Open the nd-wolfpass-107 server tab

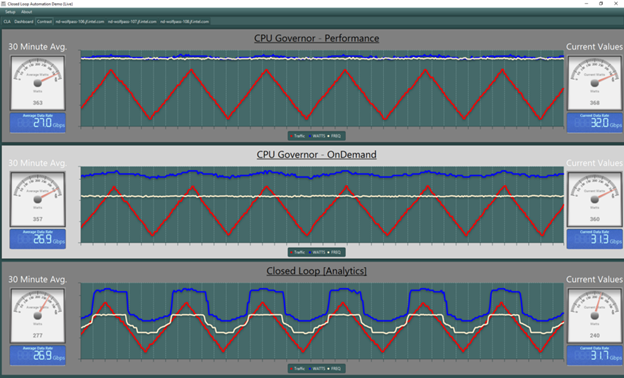132,21
